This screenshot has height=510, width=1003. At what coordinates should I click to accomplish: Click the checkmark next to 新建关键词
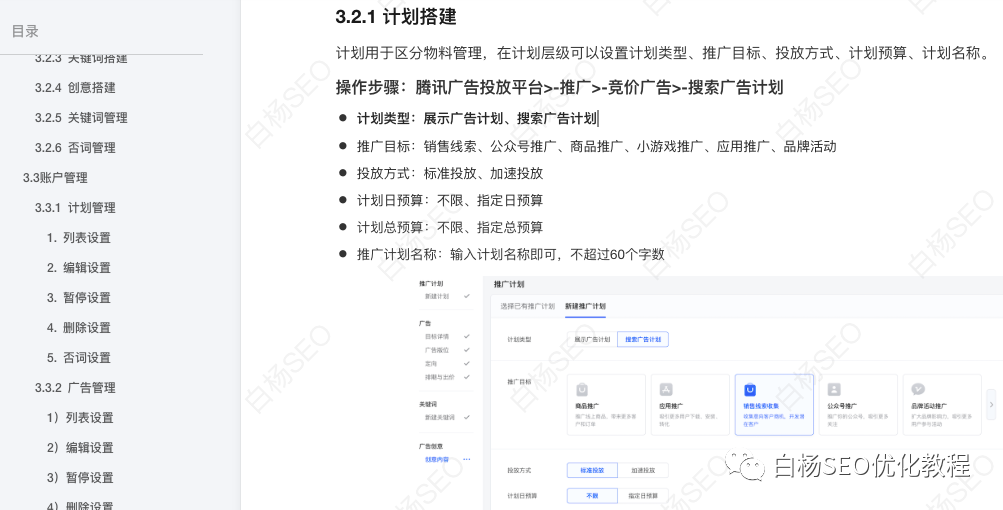tap(467, 417)
